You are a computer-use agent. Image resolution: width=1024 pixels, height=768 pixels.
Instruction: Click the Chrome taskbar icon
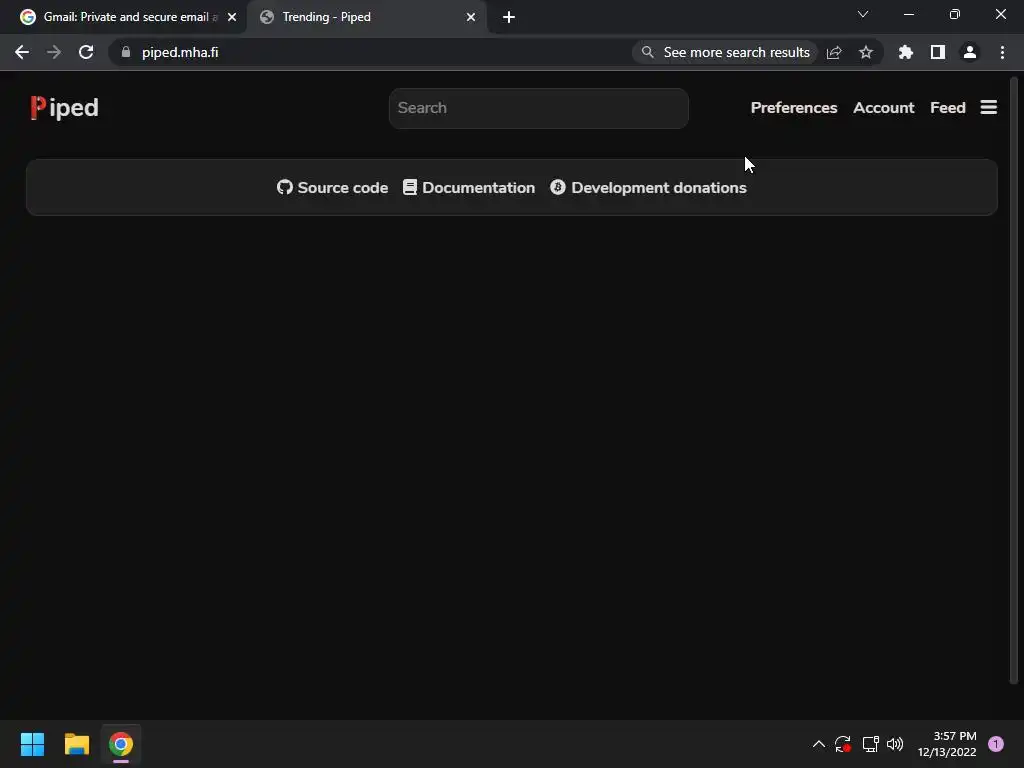coord(121,744)
